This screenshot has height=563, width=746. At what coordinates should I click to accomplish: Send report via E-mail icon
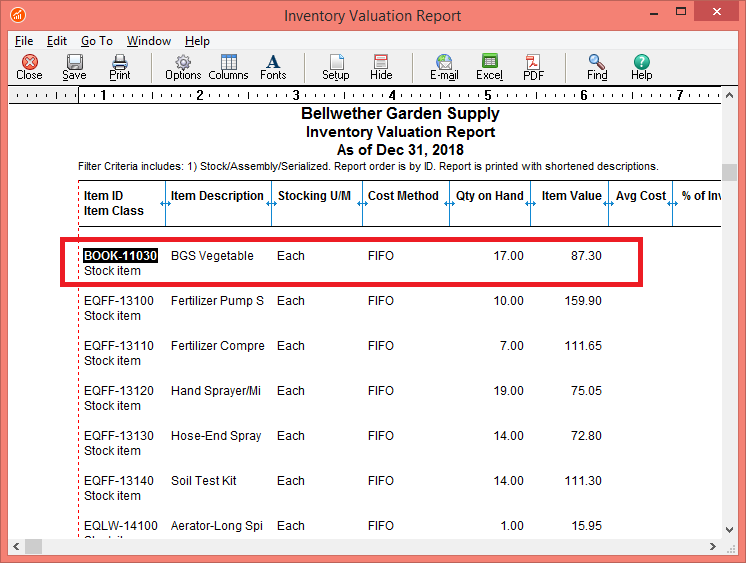coord(444,67)
